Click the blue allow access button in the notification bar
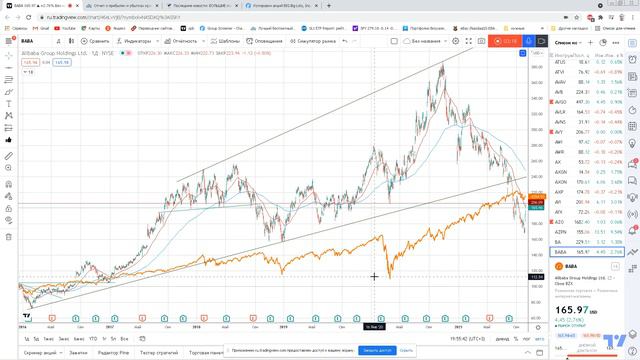This screenshot has height=360, width=640. (377, 350)
